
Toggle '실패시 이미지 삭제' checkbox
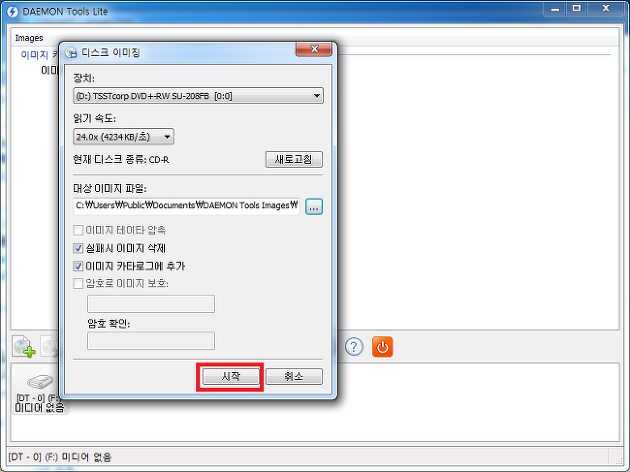pyautogui.click(x=78, y=248)
